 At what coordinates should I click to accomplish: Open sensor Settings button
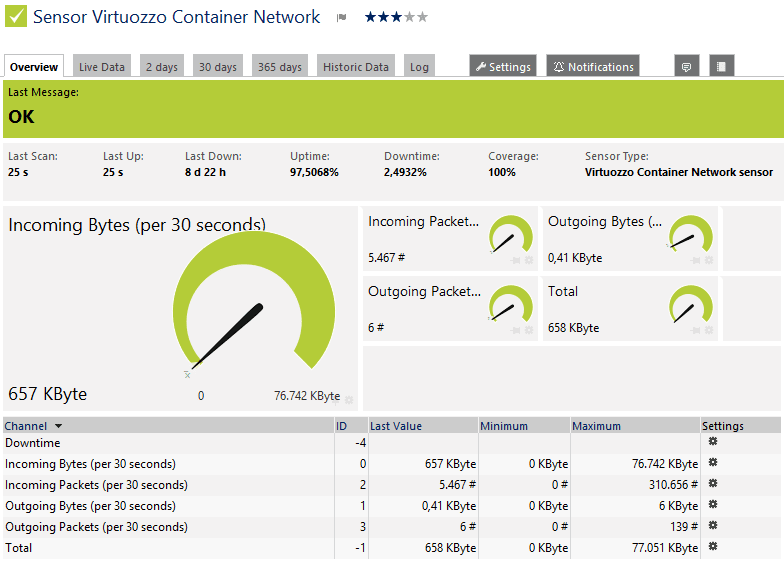click(x=503, y=66)
